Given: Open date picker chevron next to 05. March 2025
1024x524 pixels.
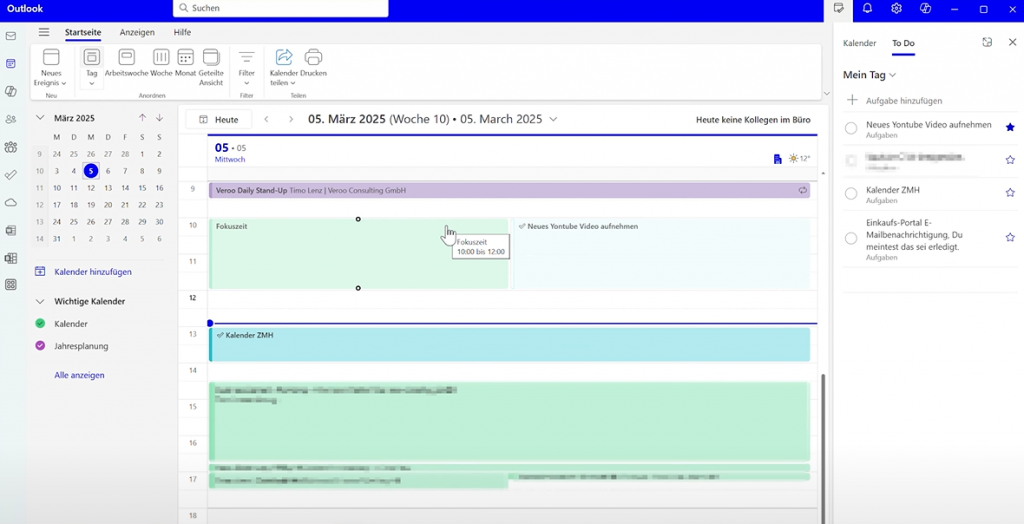Looking at the screenshot, I should pyautogui.click(x=553, y=119).
